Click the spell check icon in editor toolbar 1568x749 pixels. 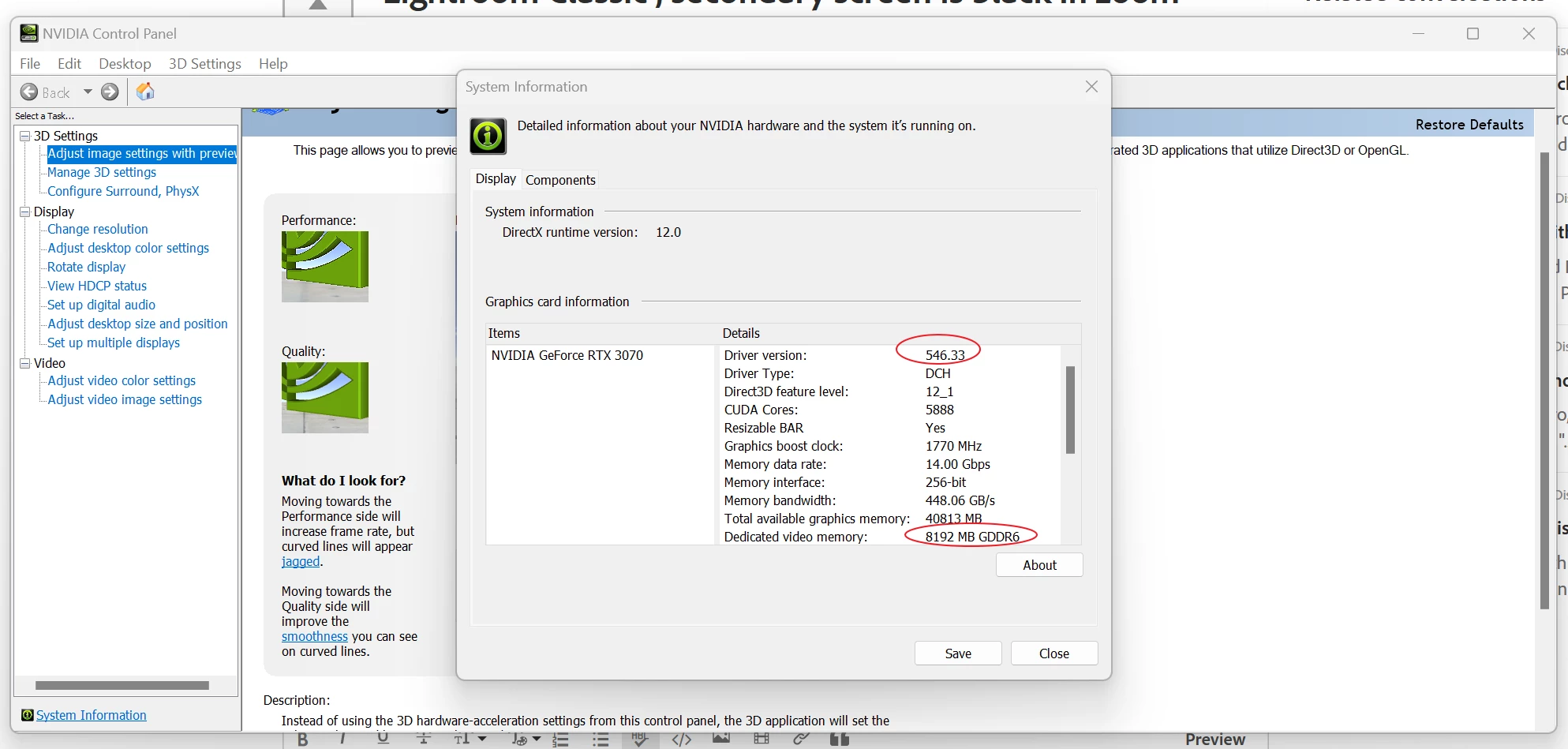click(x=640, y=740)
